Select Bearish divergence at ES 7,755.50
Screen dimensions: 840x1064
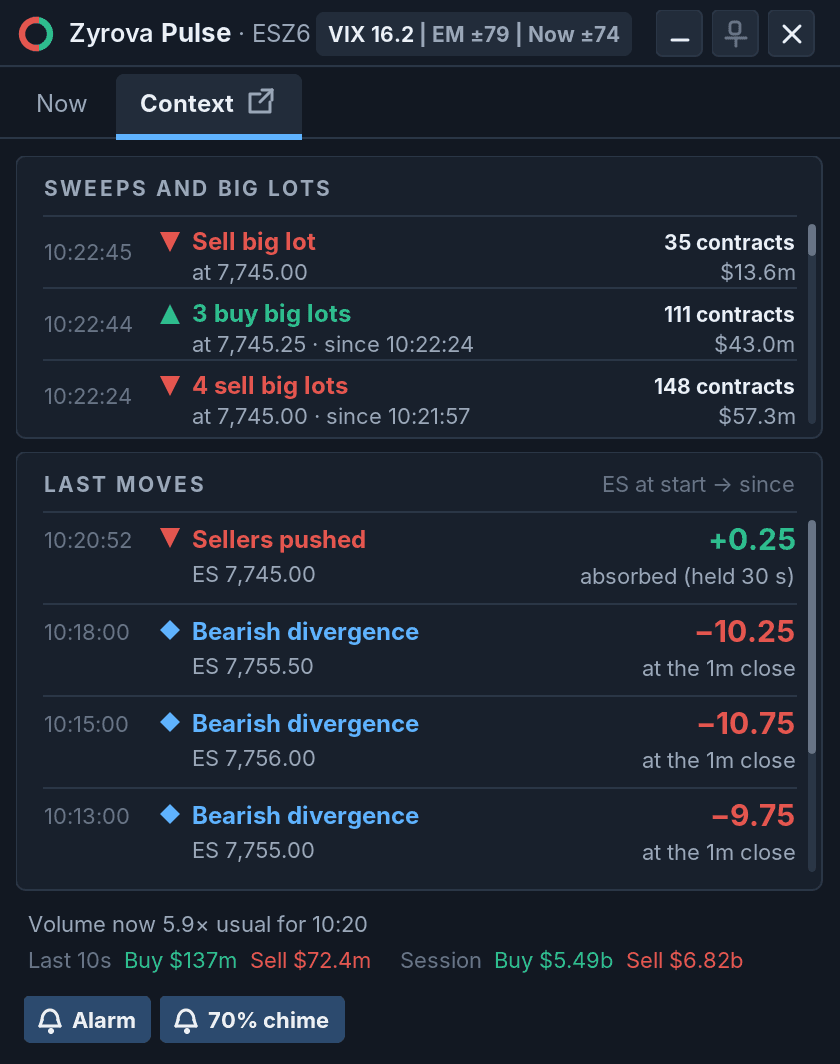pyautogui.click(x=419, y=650)
